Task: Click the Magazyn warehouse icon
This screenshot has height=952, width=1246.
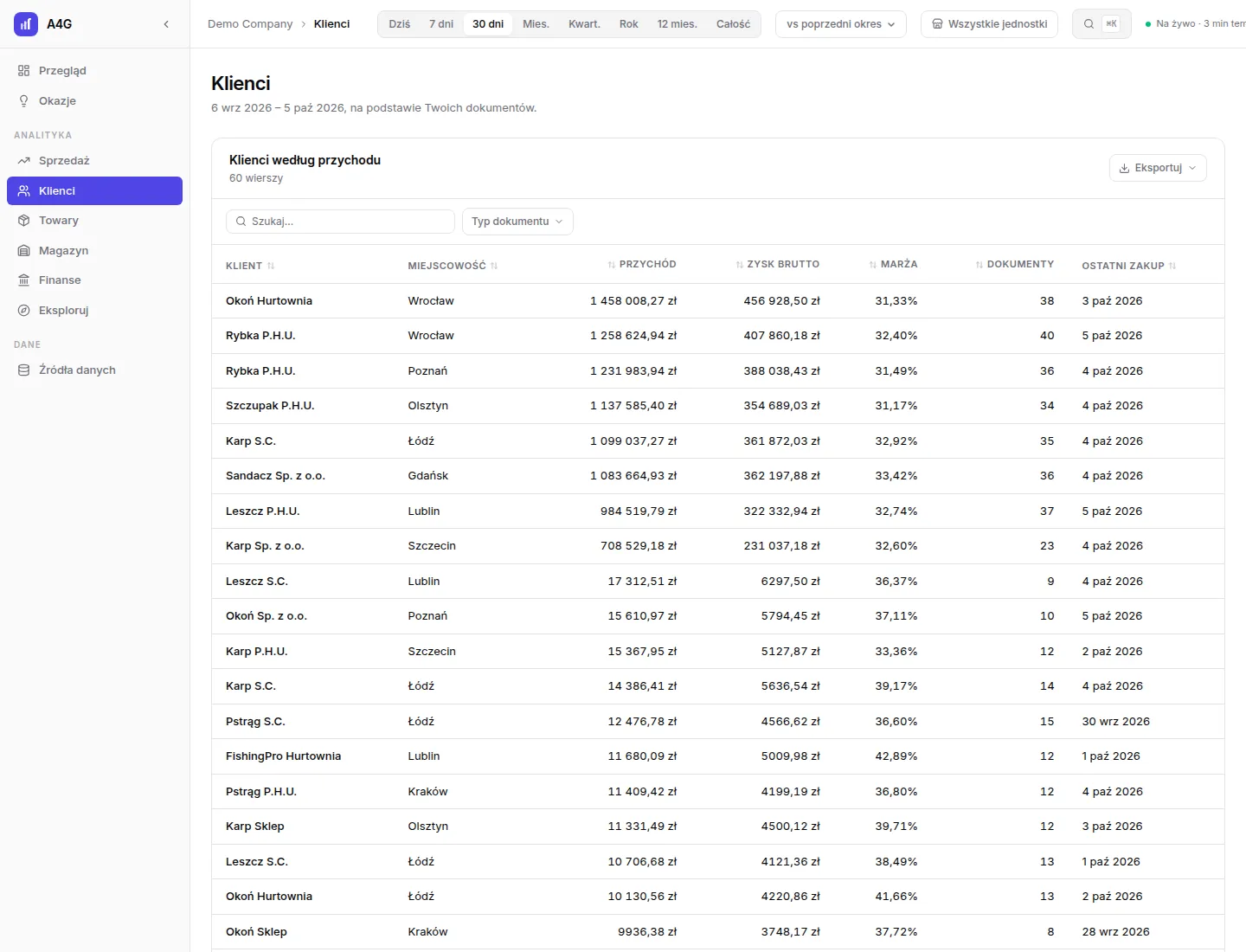Action: coord(24,251)
